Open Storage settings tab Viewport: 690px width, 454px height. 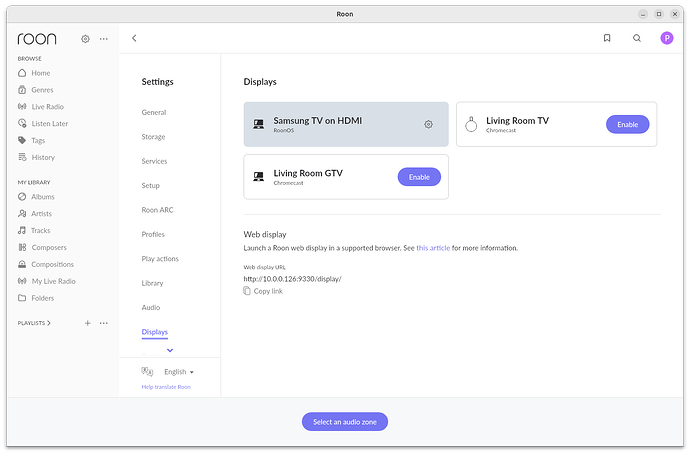[153, 137]
